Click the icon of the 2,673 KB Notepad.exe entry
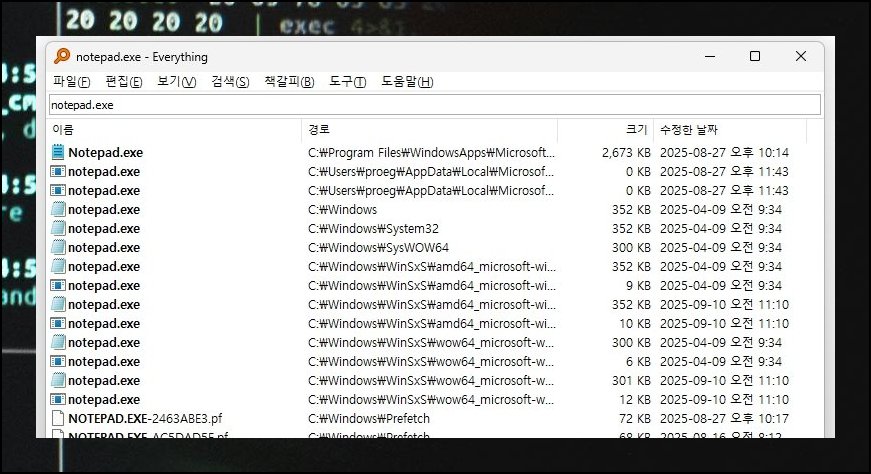 [x=58, y=152]
